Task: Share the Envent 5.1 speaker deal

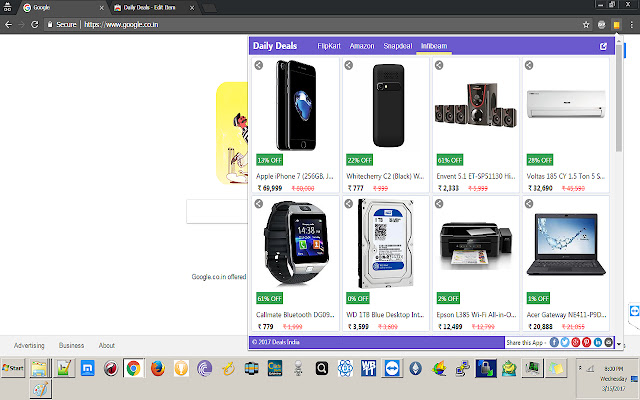Action: [x=439, y=65]
